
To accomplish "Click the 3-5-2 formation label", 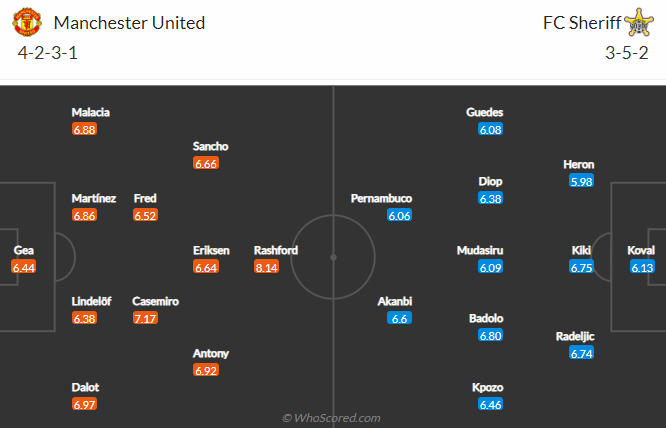I will (626, 52).
